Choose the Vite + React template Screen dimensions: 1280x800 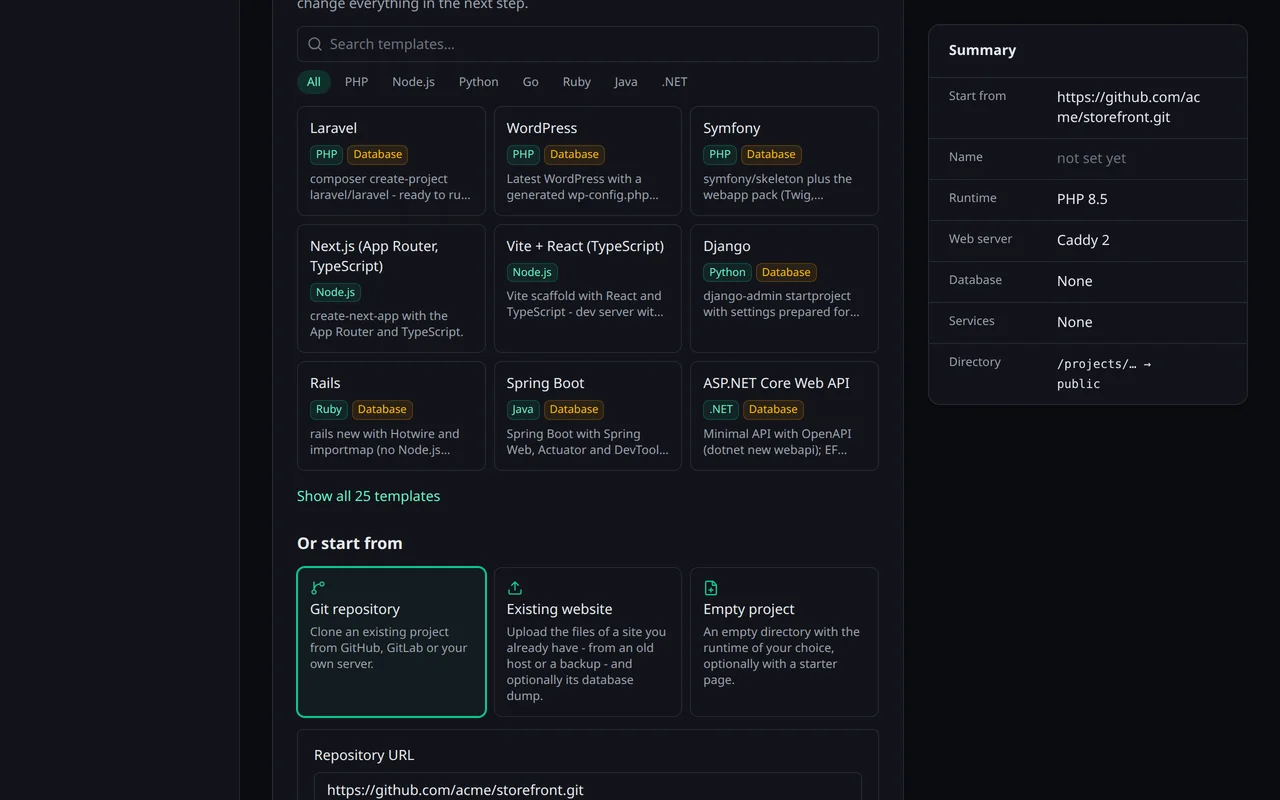pyautogui.click(x=588, y=288)
